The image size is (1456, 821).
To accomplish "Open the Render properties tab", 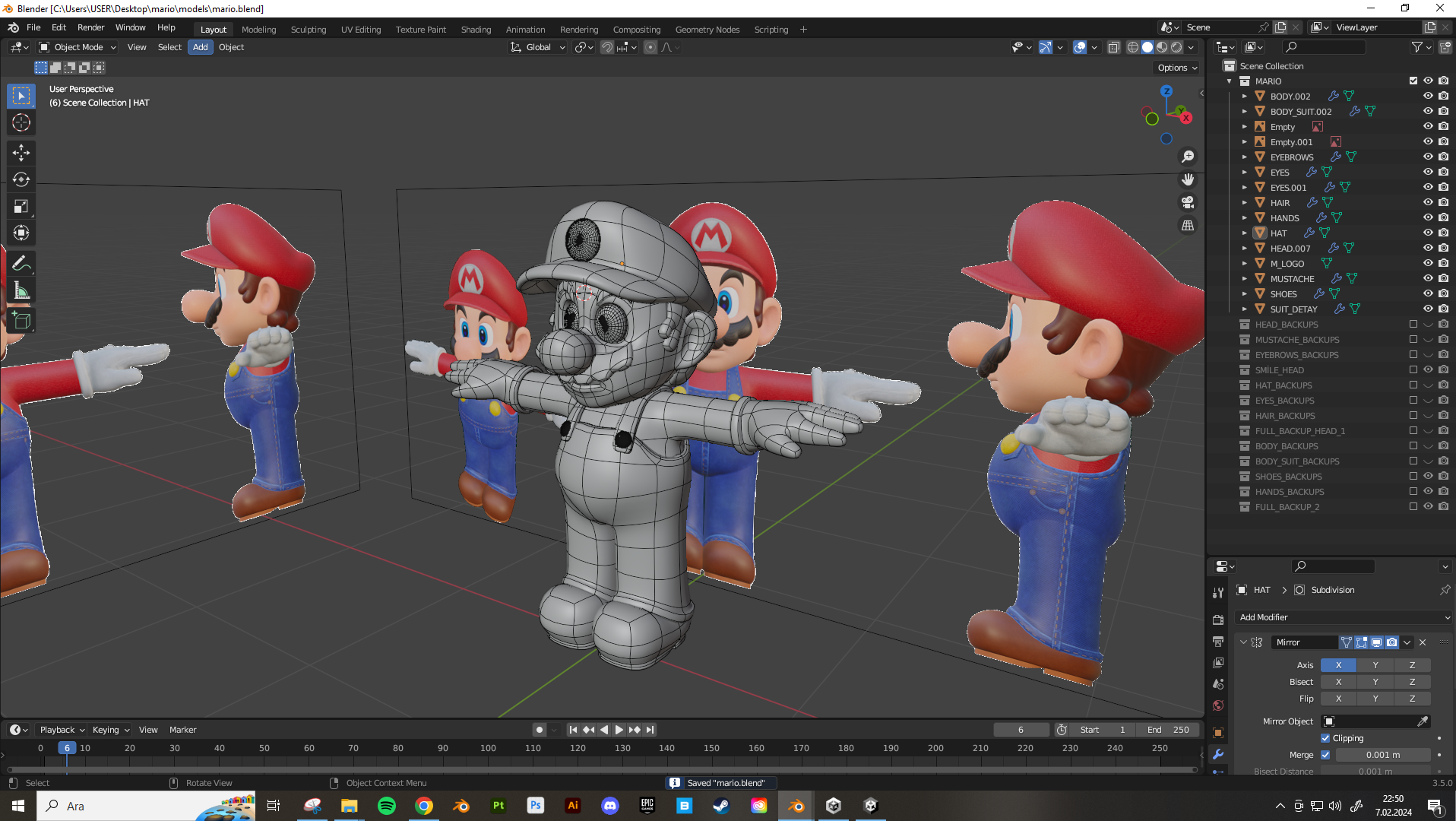I will coord(1218,620).
